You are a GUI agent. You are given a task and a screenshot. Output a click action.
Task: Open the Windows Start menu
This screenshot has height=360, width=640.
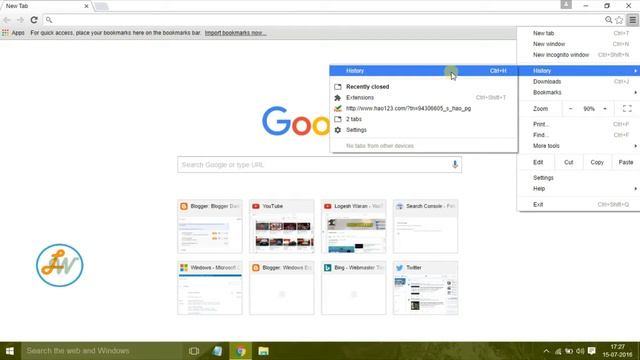[10, 351]
